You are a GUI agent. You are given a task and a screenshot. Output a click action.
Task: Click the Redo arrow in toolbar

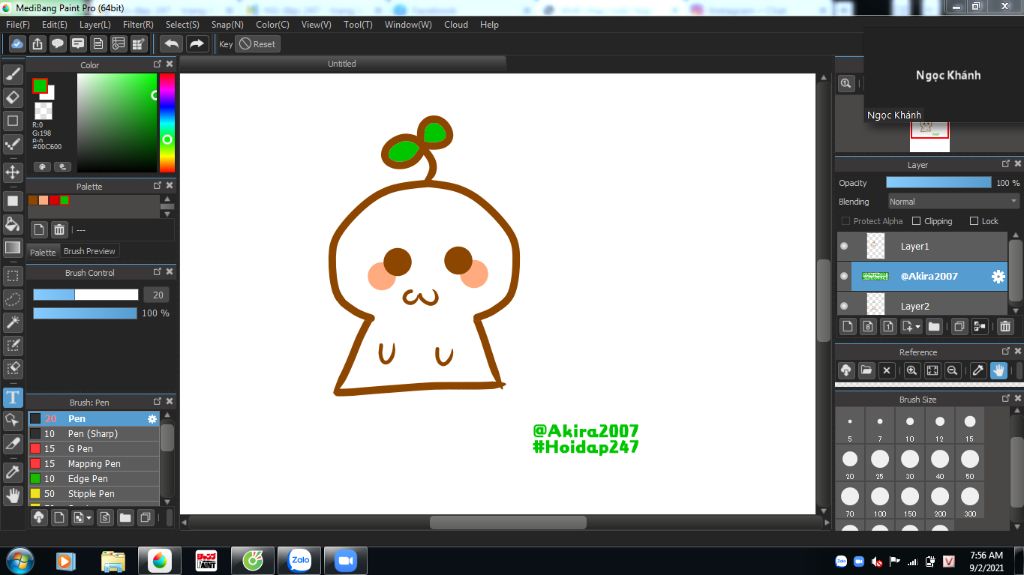[x=196, y=44]
